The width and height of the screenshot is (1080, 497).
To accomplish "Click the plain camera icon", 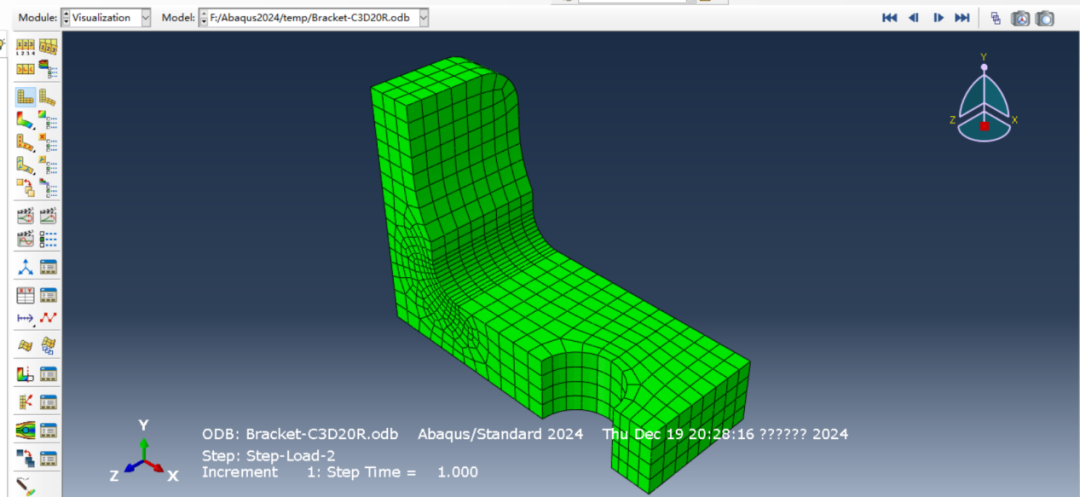I will click(1045, 19).
